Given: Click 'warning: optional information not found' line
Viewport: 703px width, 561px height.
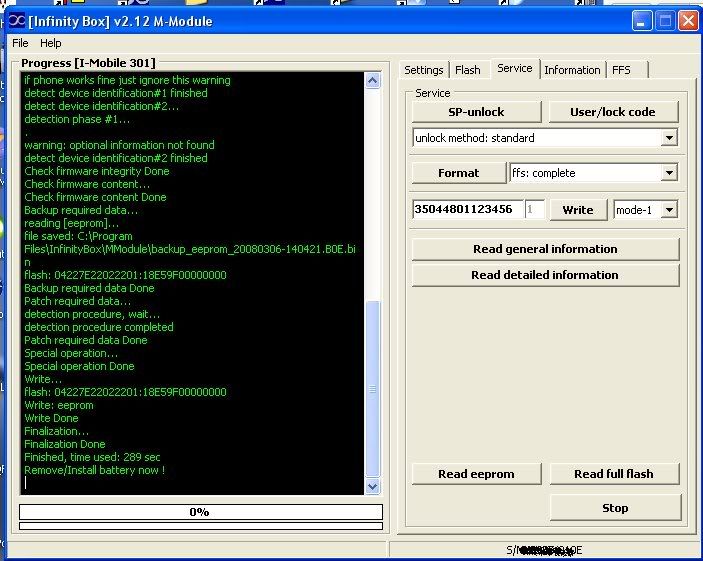Looking at the screenshot, I should pos(119,145).
